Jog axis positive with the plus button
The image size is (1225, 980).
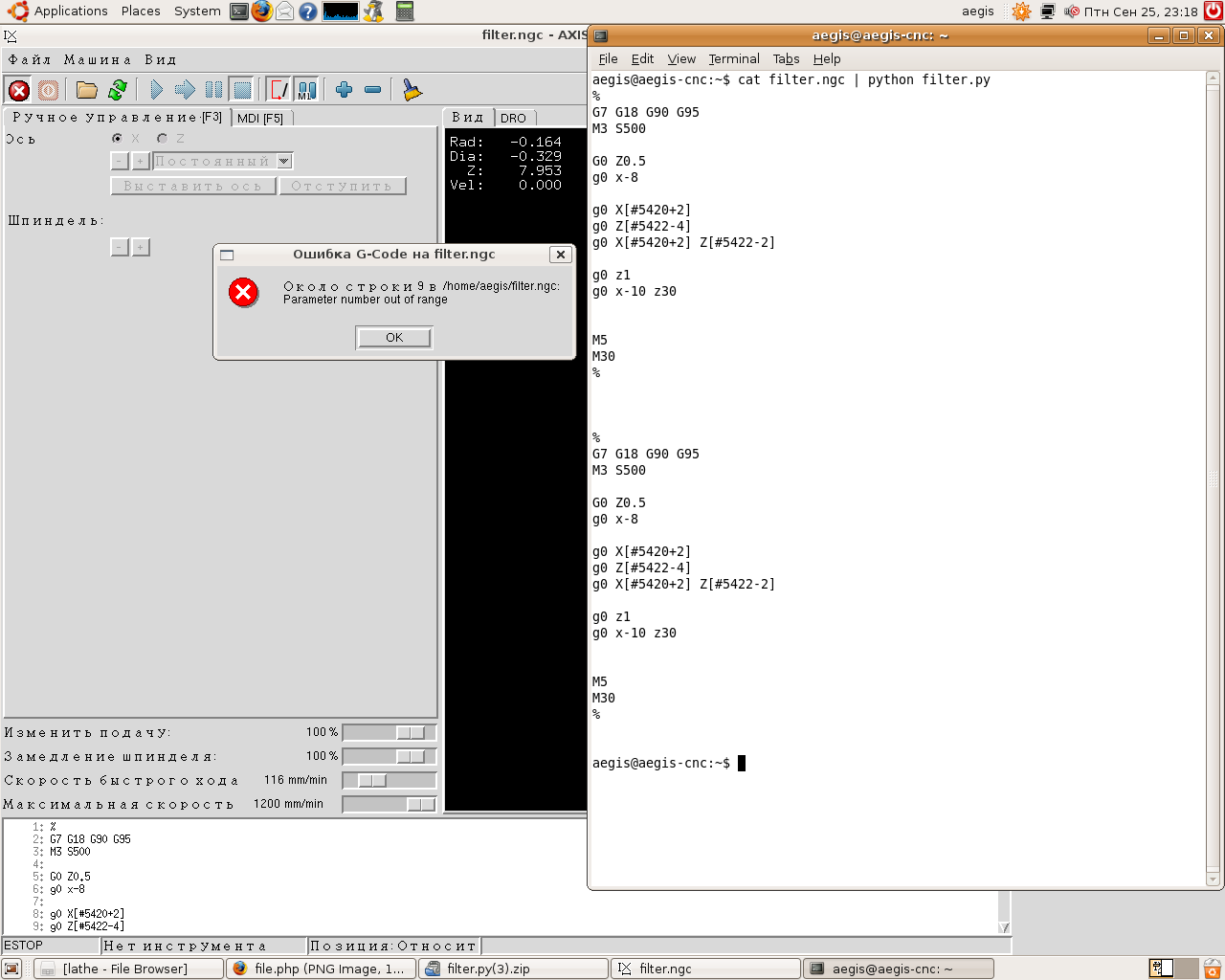point(141,161)
